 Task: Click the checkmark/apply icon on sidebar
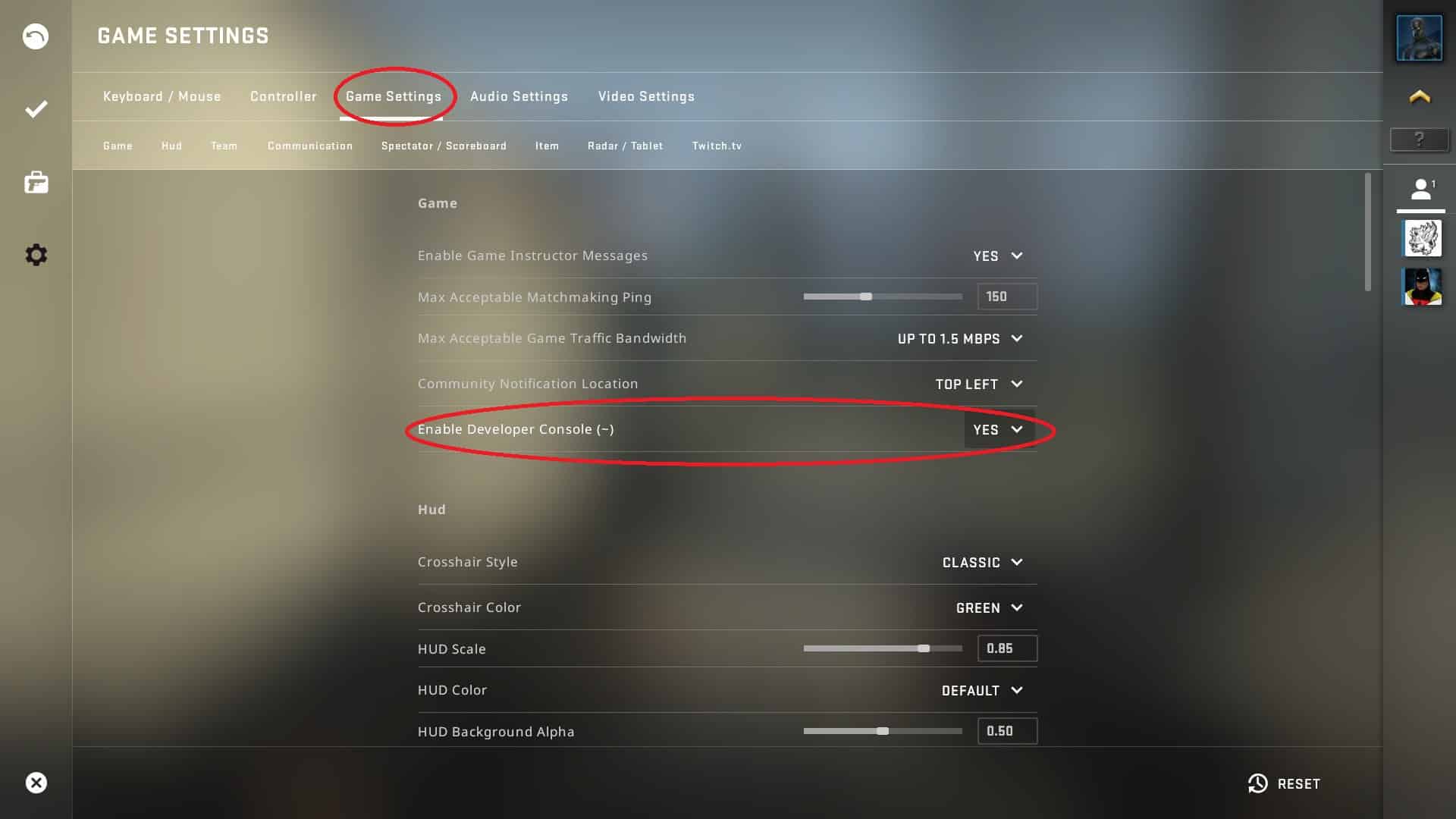pos(36,109)
